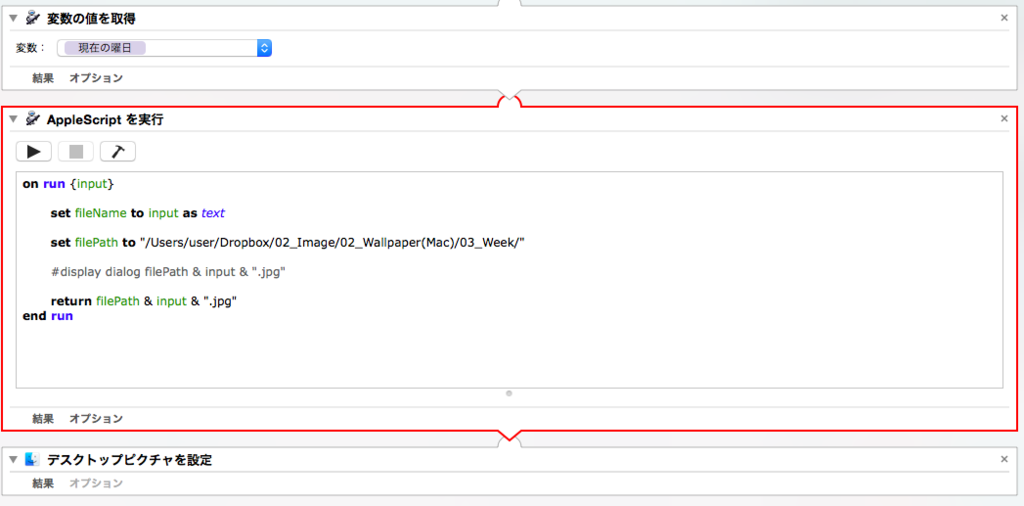1024x506 pixels.
Task: Click the 'on run {input}' line
Action: [x=68, y=184]
